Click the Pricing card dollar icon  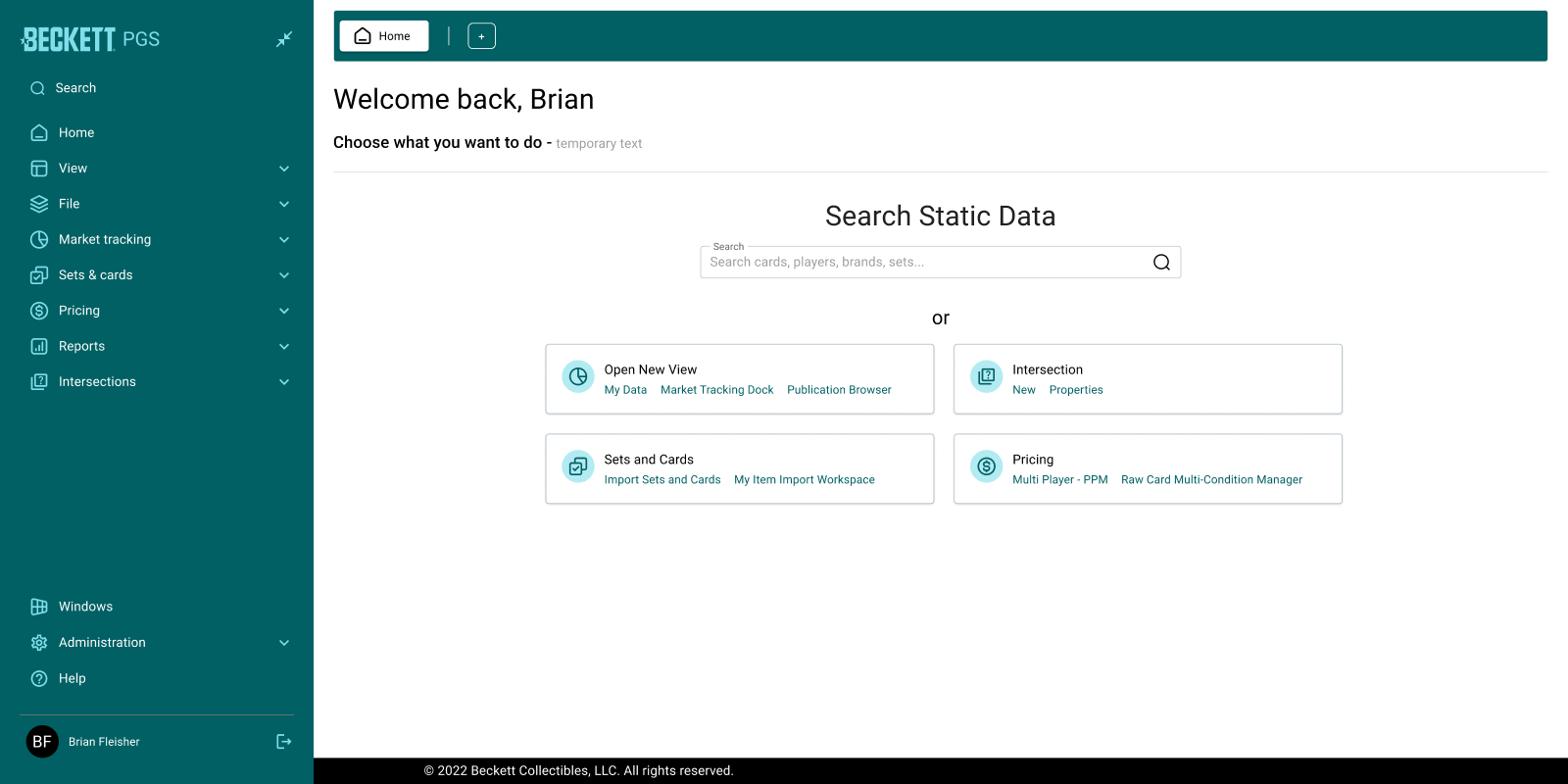point(986,466)
